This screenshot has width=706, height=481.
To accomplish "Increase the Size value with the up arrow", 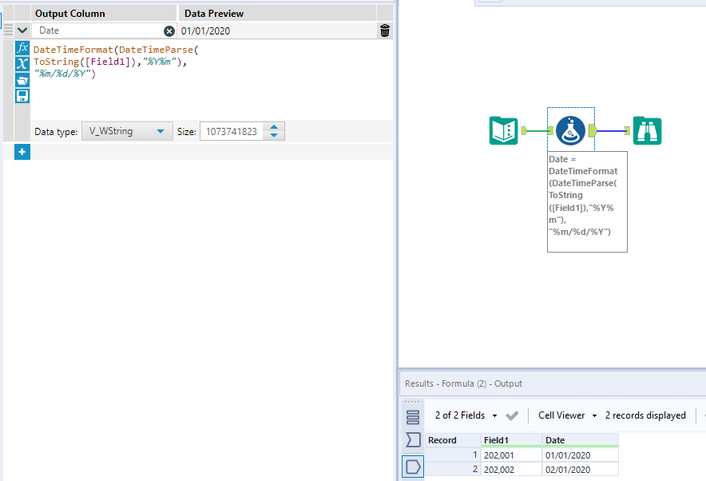I will pos(274,127).
